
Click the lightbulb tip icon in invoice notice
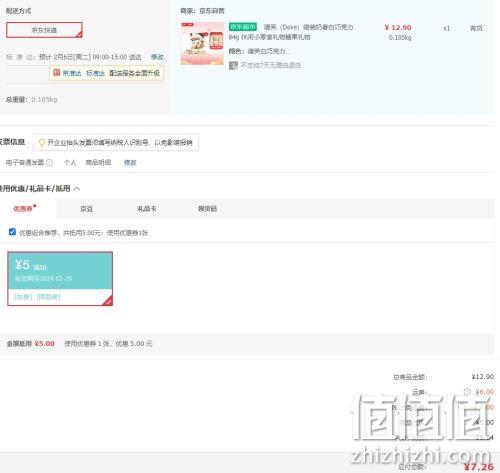tap(42, 143)
